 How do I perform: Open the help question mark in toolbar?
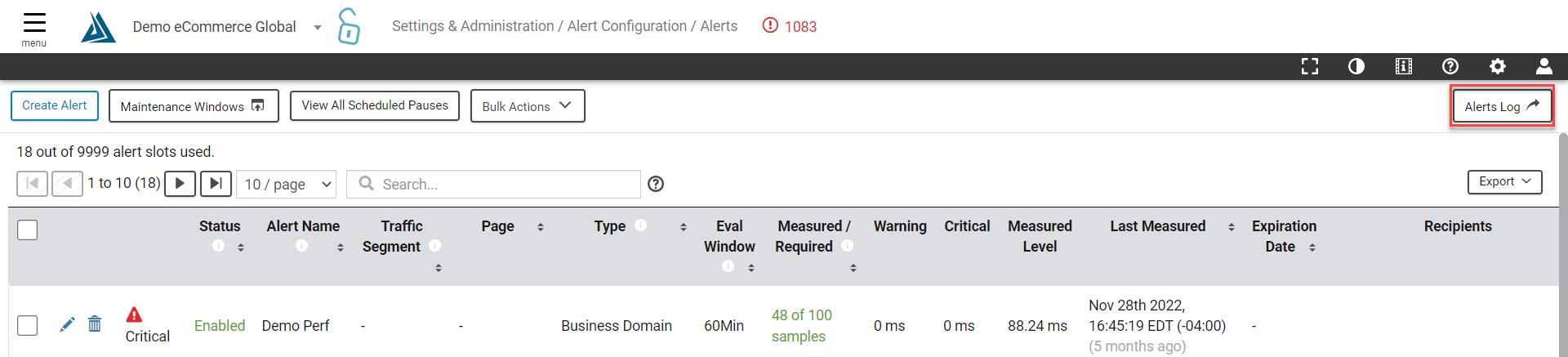1450,66
